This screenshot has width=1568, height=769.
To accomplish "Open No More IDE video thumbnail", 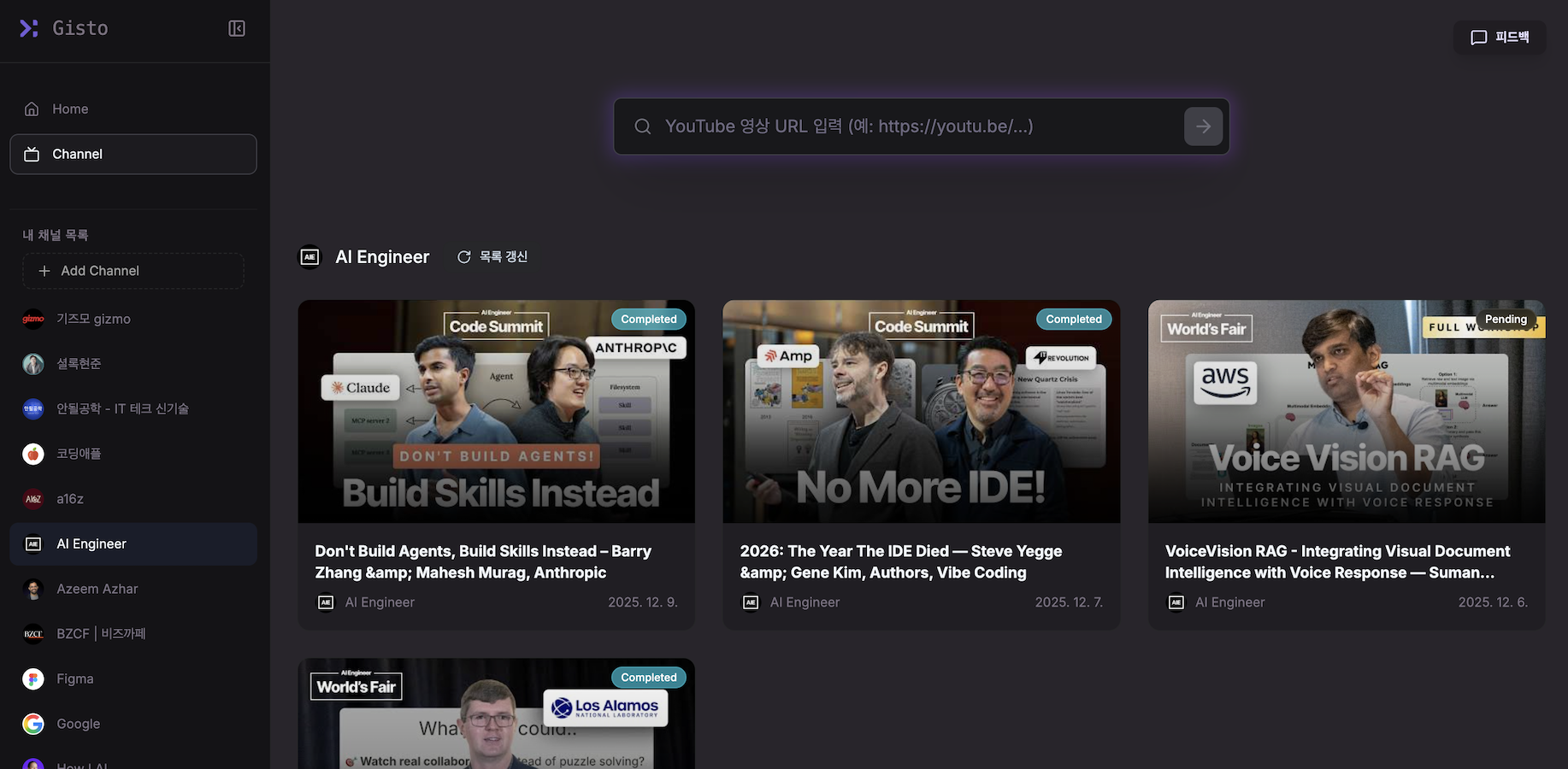I will [x=922, y=411].
